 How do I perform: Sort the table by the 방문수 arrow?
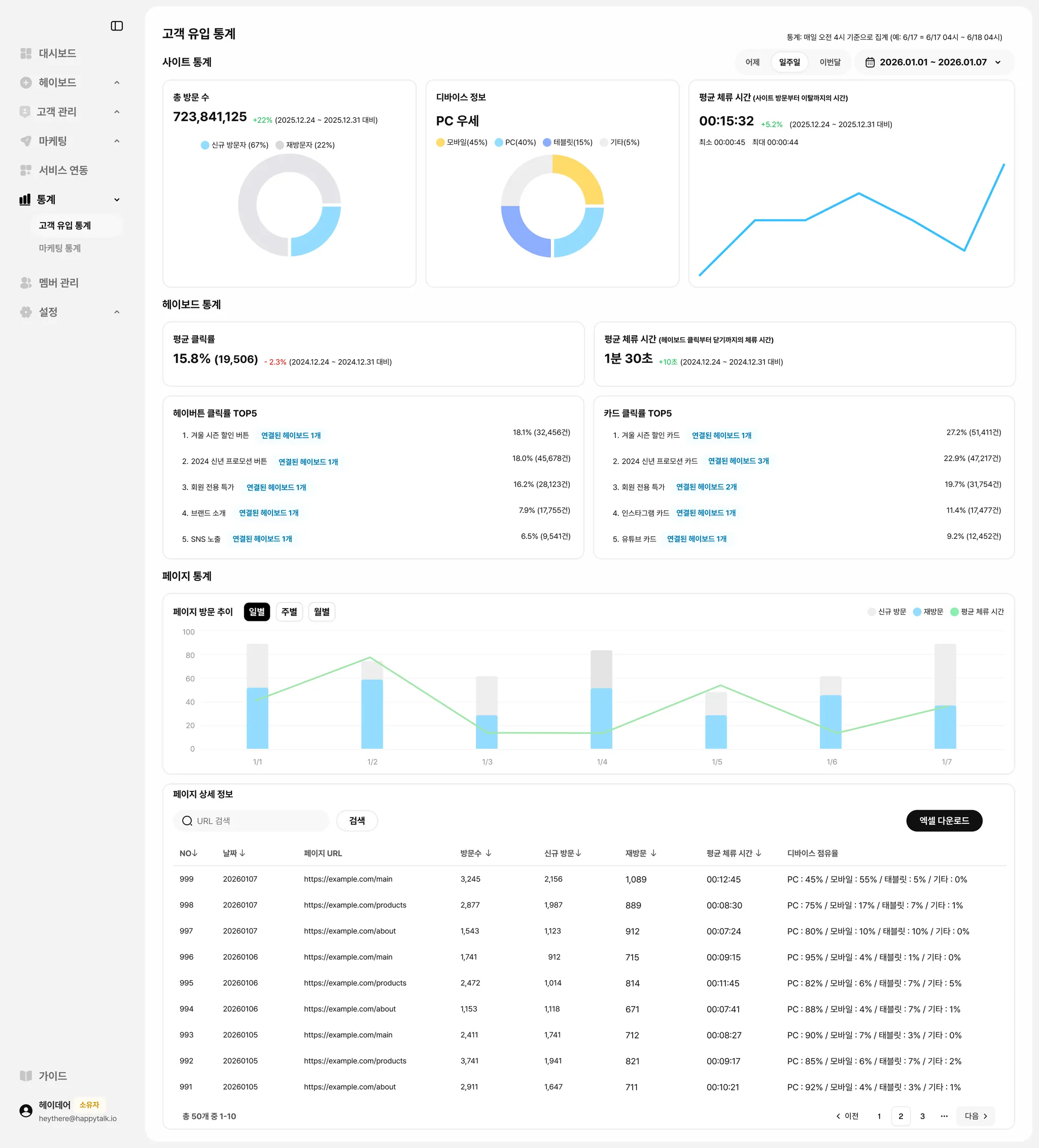[489, 853]
